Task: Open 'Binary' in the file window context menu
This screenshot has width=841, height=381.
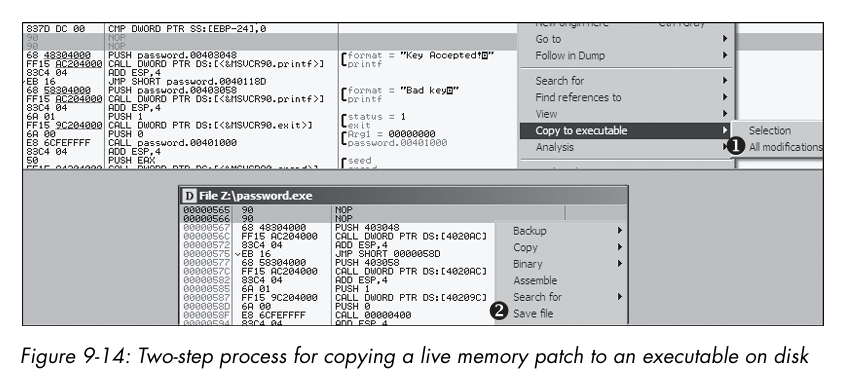Action: click(528, 264)
